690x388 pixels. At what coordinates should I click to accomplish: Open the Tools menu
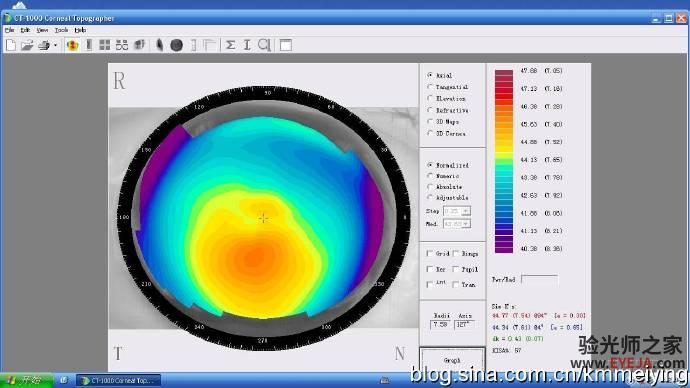61,30
